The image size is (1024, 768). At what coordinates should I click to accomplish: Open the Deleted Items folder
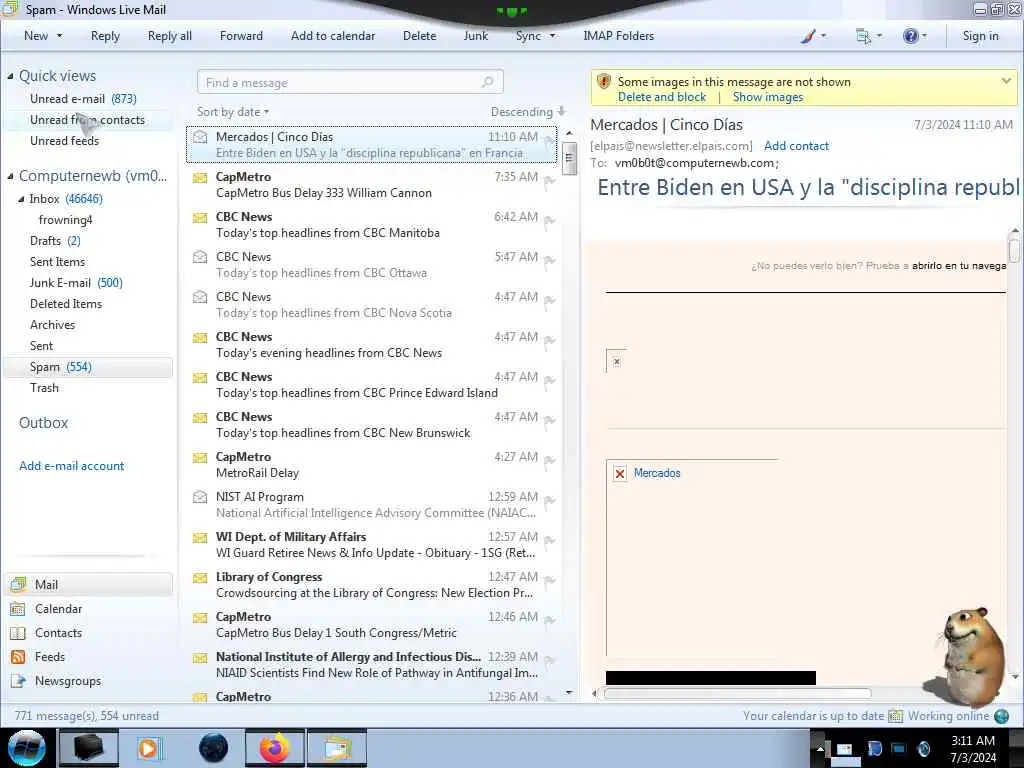point(65,304)
